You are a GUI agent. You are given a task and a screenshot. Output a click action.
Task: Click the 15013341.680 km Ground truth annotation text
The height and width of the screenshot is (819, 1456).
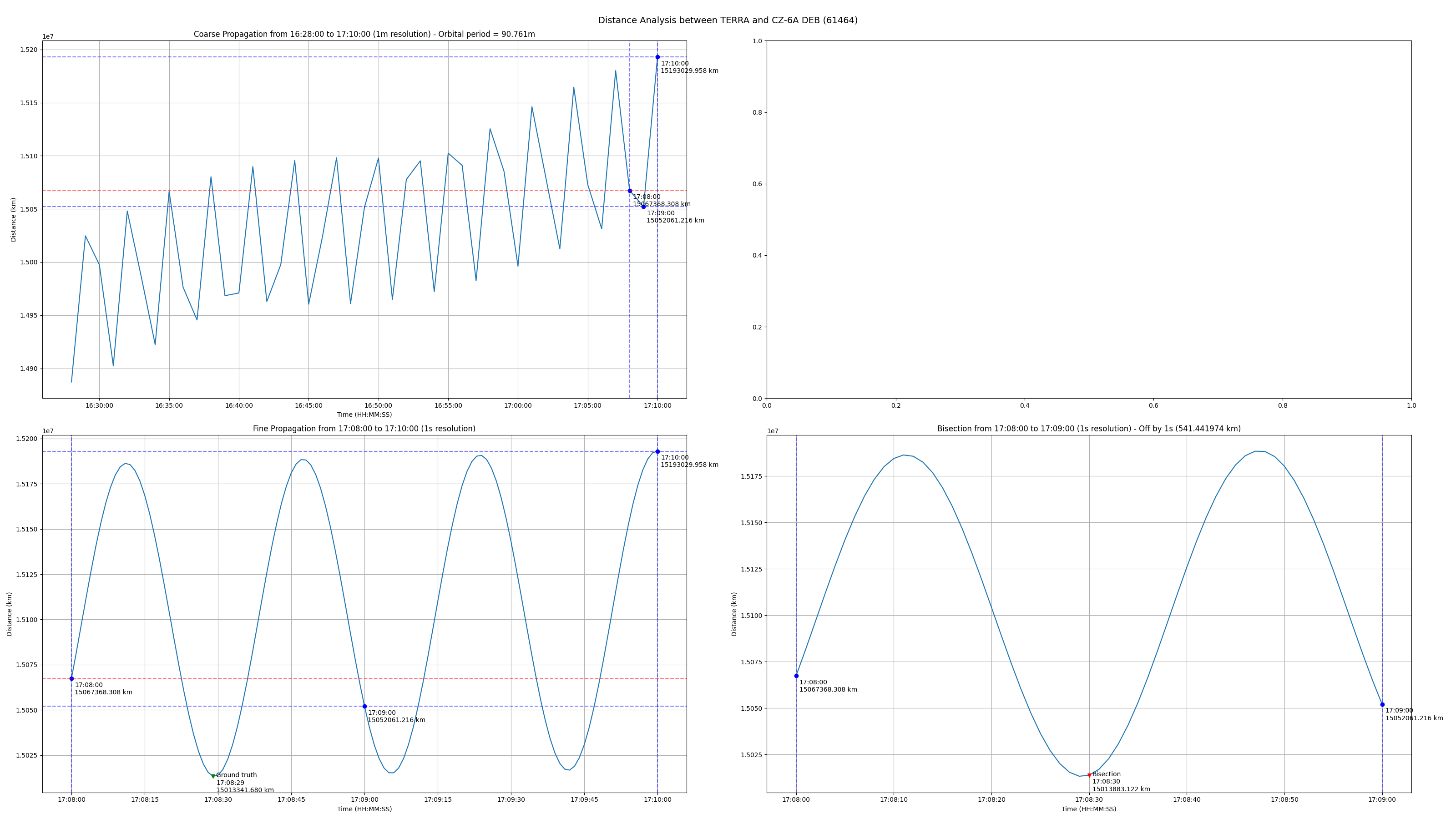[x=245, y=790]
